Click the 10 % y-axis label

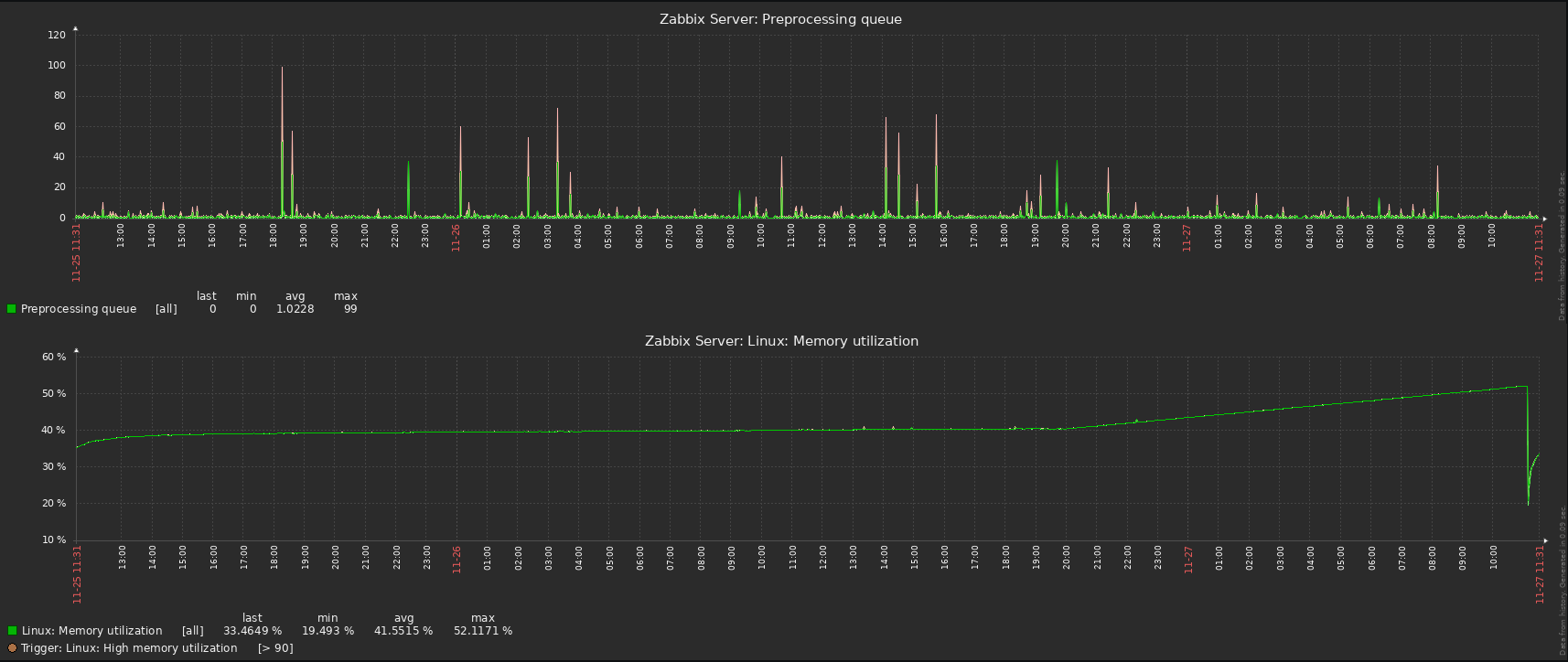tap(54, 540)
